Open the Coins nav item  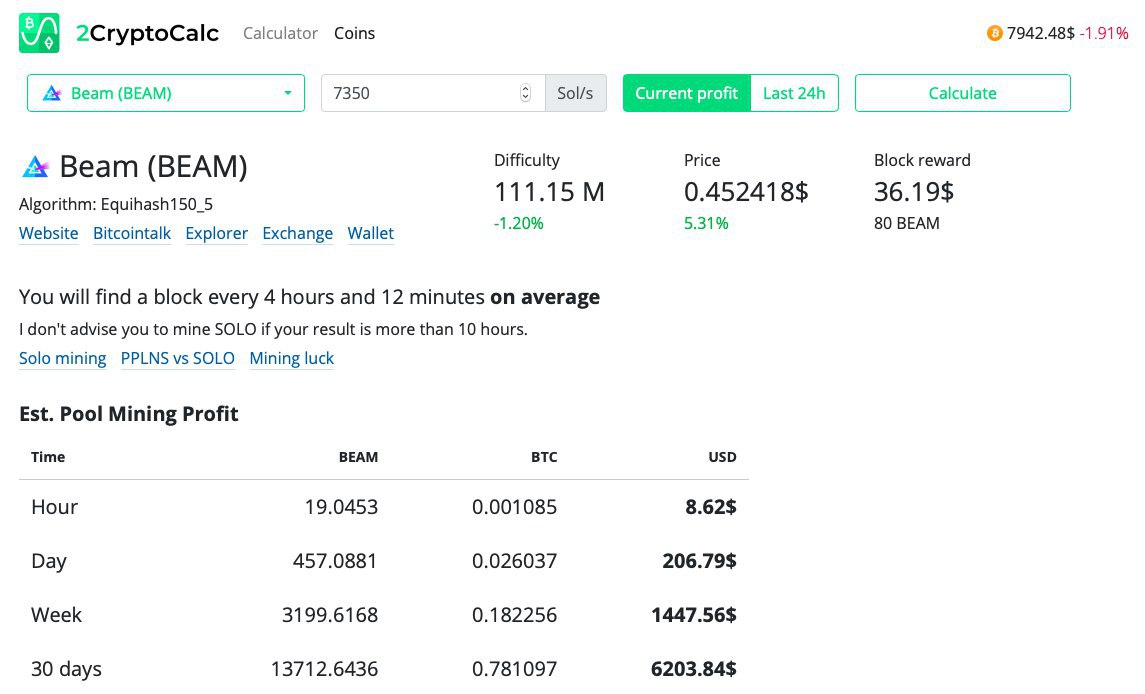(354, 33)
